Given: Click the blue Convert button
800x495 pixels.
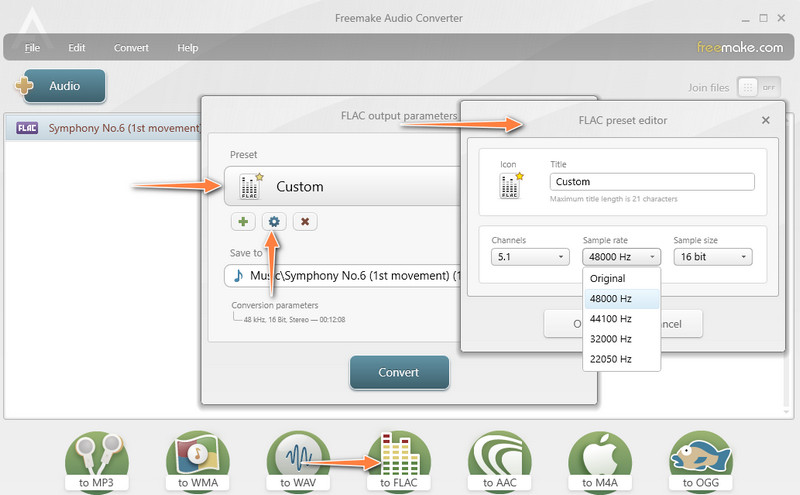Looking at the screenshot, I should 399,373.
